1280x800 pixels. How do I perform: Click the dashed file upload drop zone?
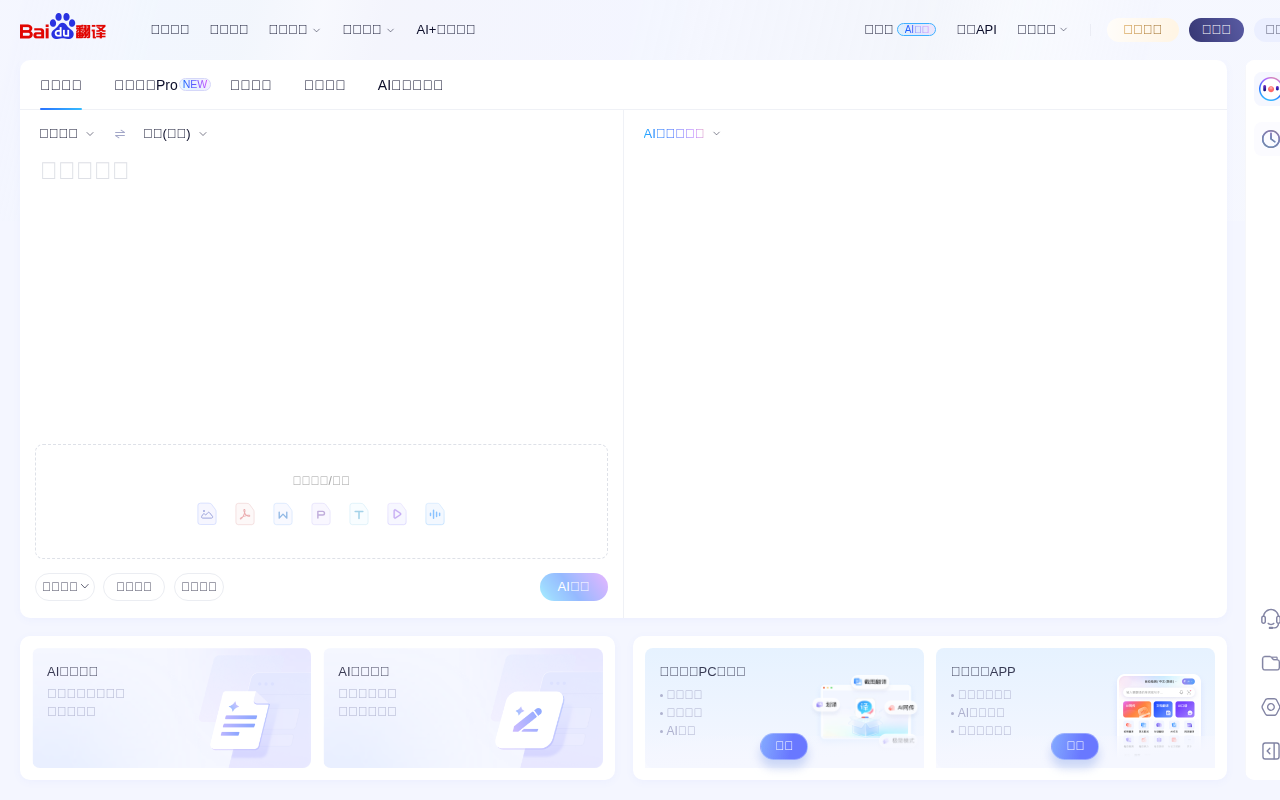(x=321, y=502)
